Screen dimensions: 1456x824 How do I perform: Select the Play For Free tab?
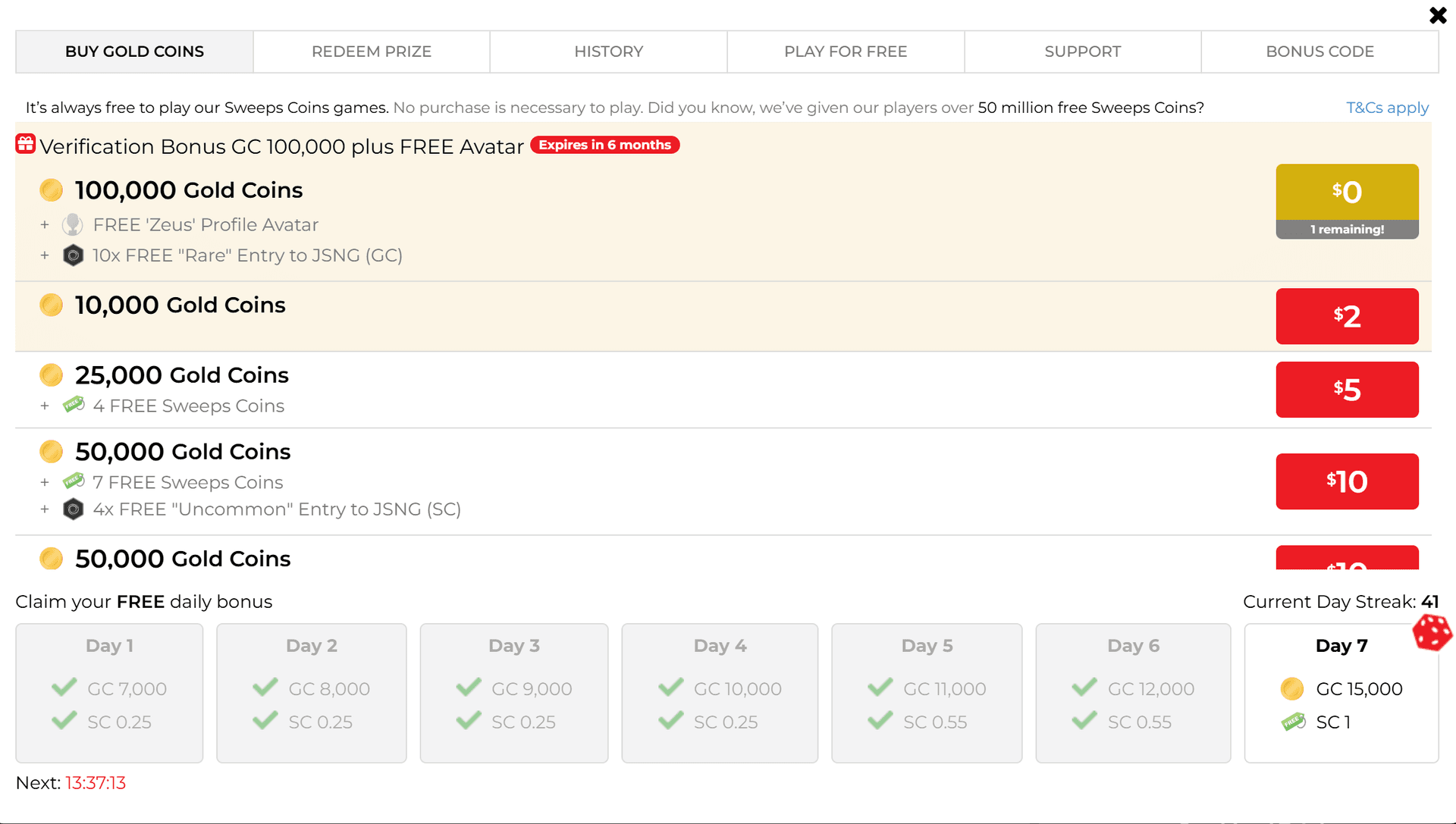[846, 52]
